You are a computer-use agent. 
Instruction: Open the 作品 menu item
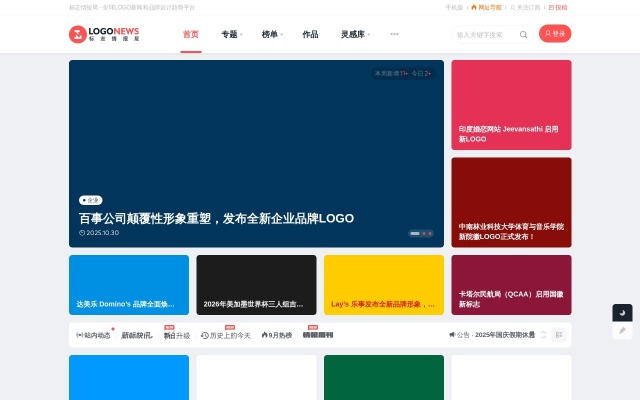(x=310, y=34)
